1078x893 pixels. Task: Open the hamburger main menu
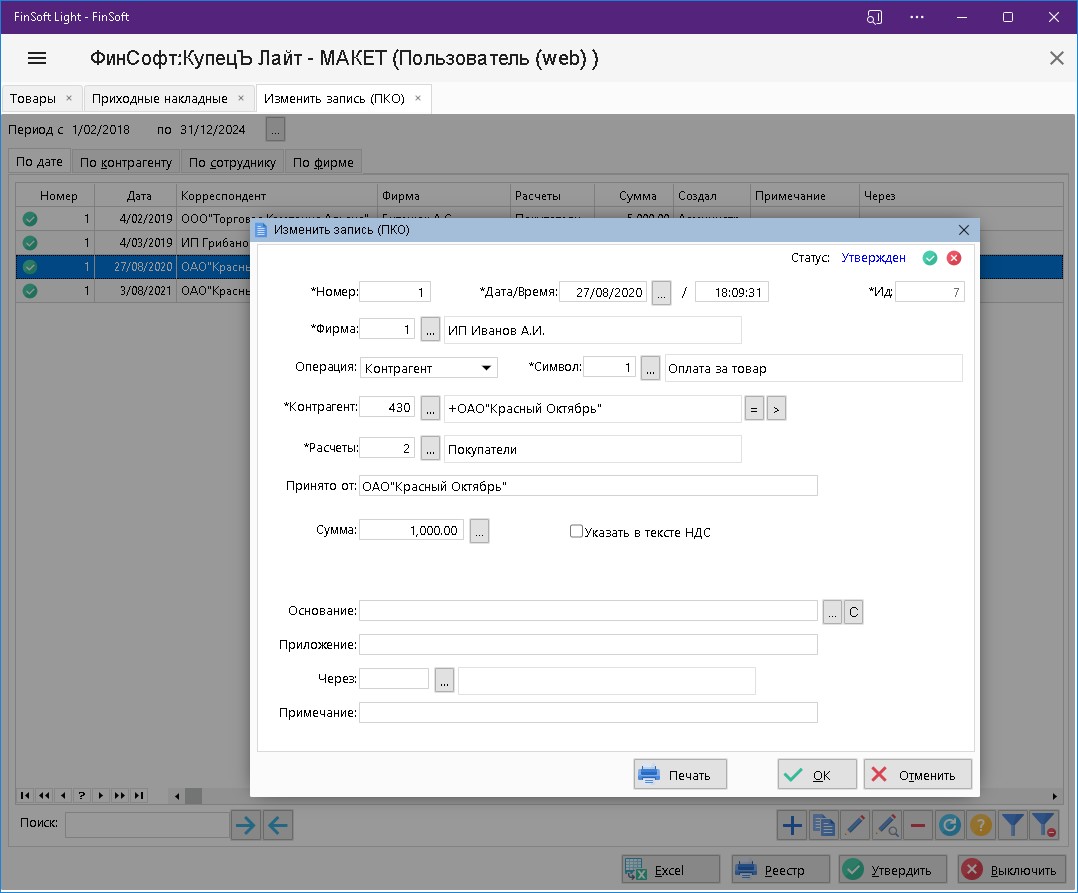point(37,58)
